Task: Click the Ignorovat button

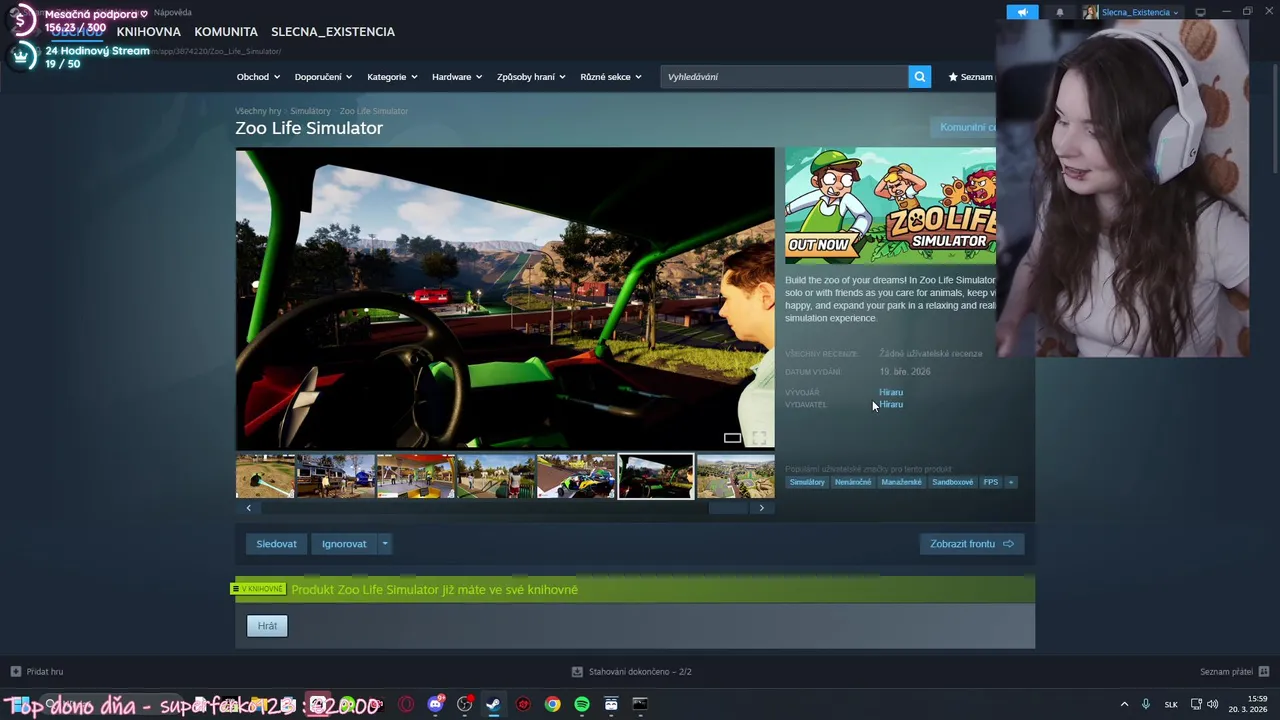Action: (x=344, y=544)
